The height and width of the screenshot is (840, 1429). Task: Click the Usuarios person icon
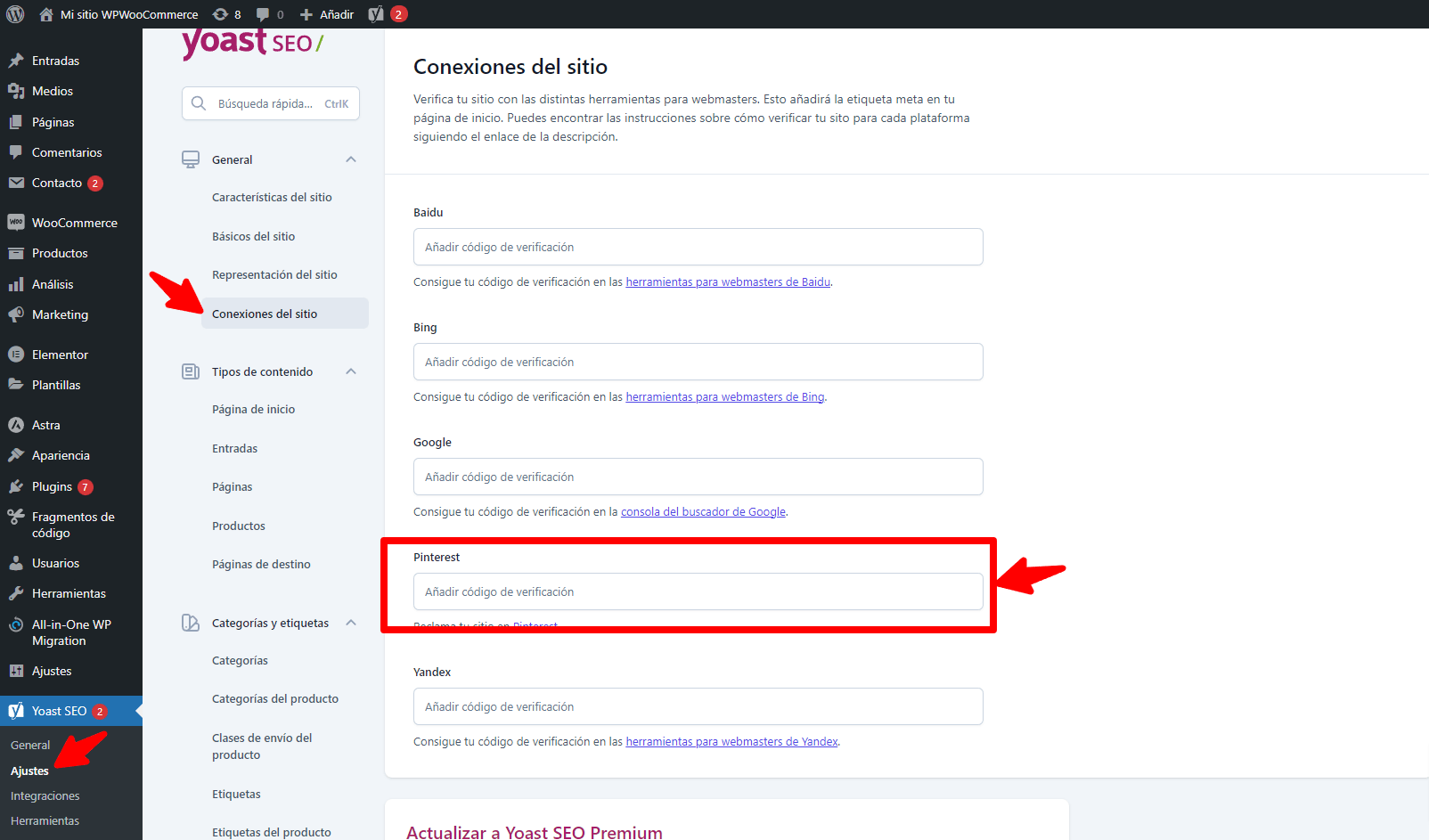pos(16,563)
